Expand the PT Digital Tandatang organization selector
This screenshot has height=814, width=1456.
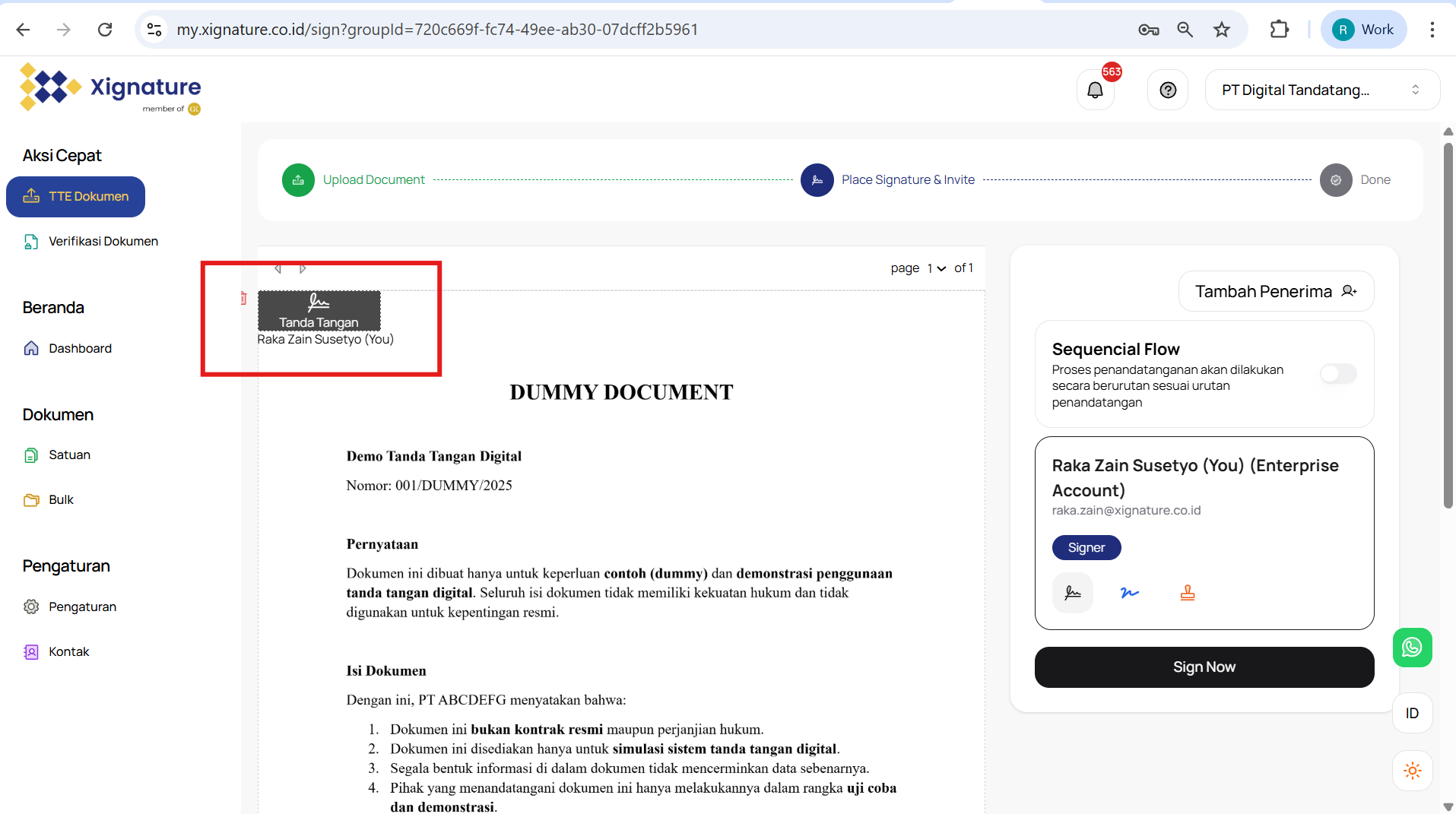(1321, 90)
